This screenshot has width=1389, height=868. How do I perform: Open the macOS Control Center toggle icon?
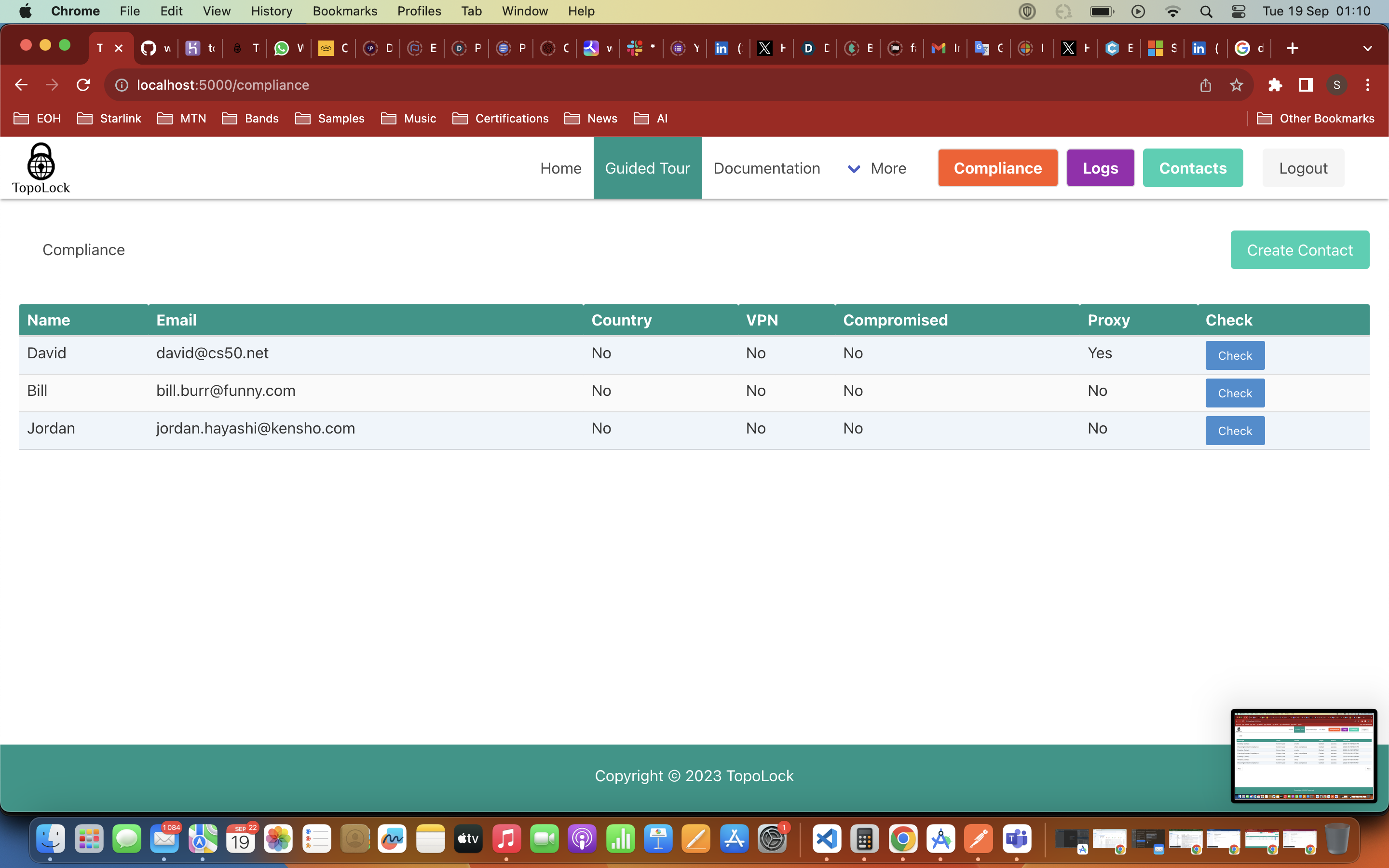click(1239, 11)
